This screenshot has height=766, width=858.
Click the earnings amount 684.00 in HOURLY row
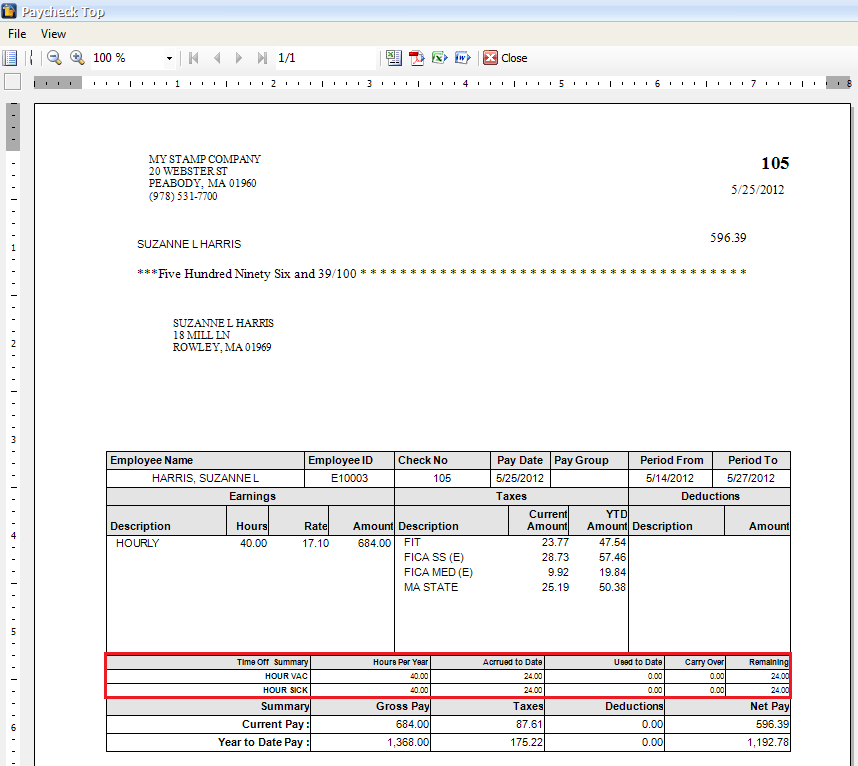374,543
